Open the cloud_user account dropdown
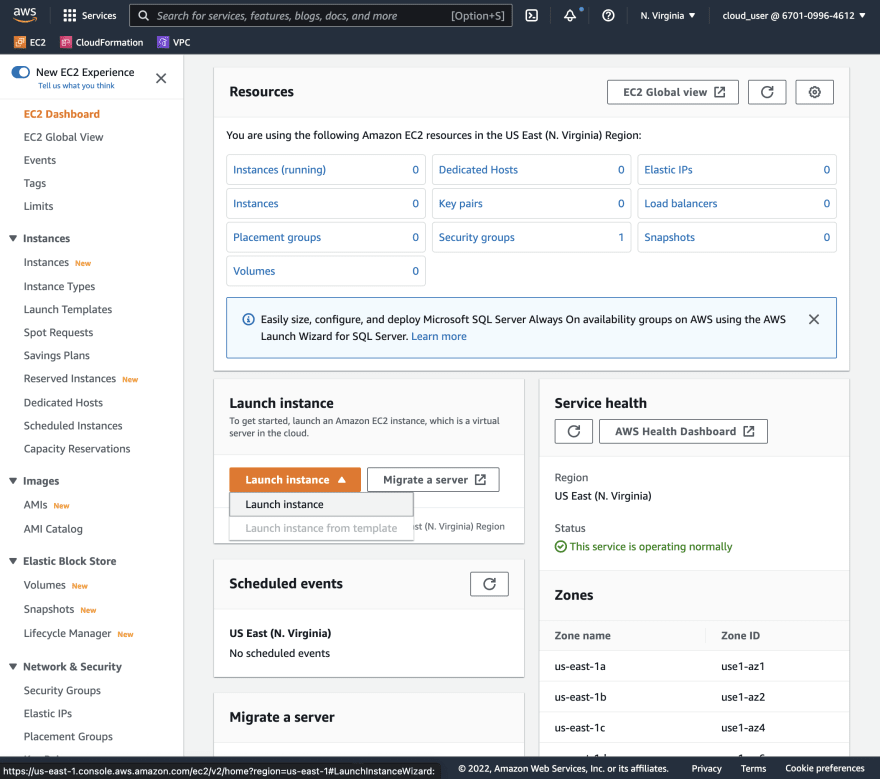 pyautogui.click(x=794, y=16)
